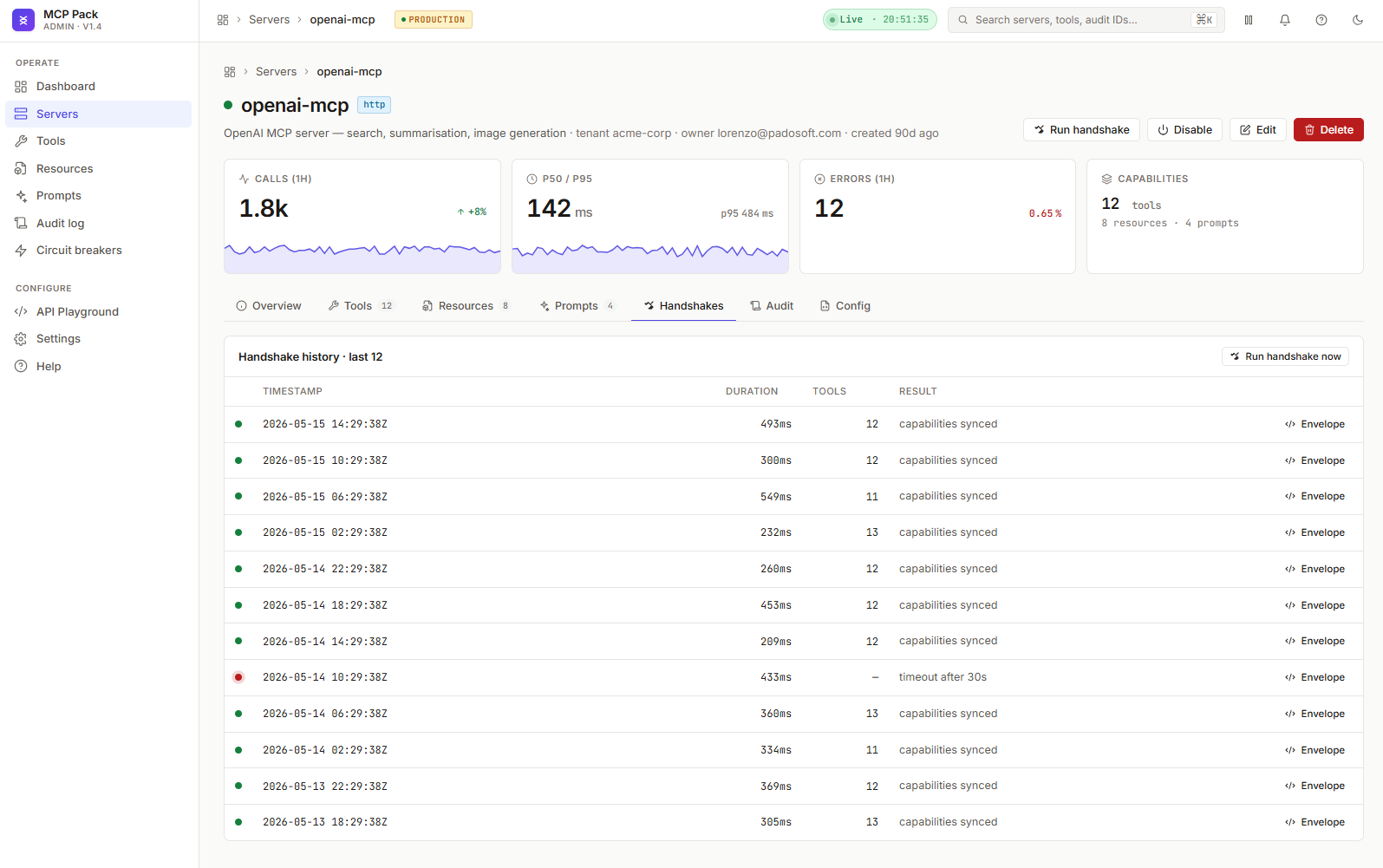Screen dimensions: 1383x868
Task: Open Prompts in the sidebar
Action: click(98, 196)
